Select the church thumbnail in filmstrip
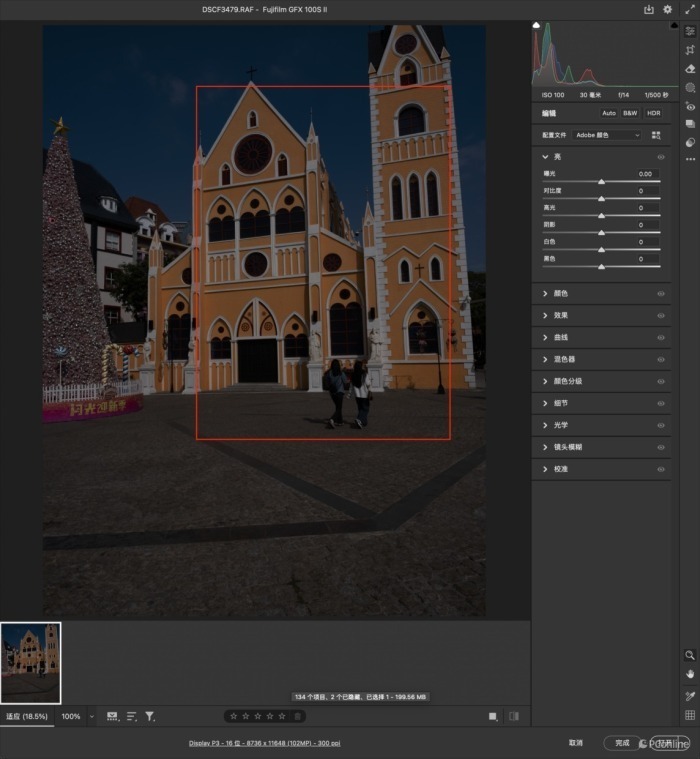 (30, 663)
